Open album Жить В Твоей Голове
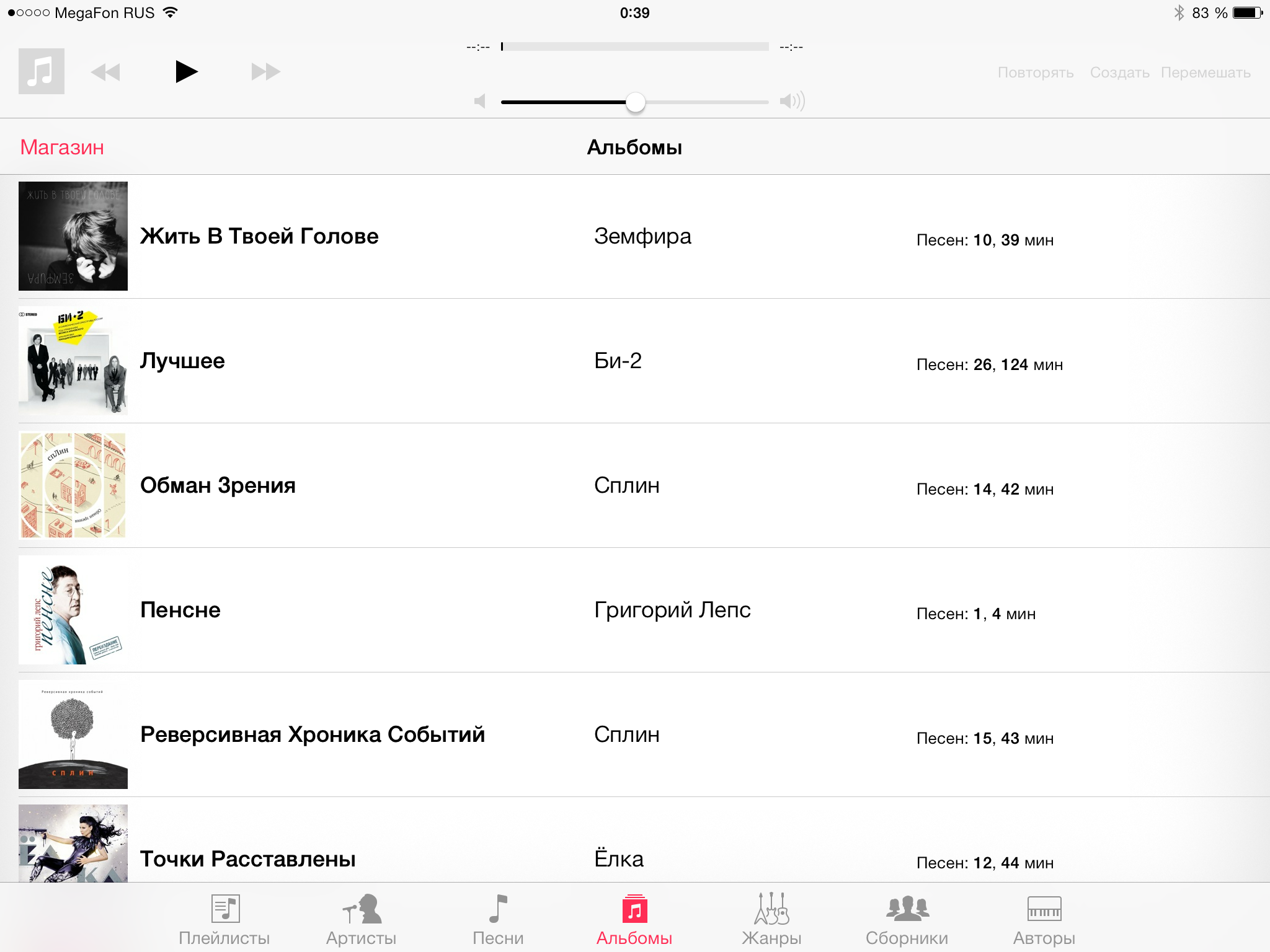Image resolution: width=1270 pixels, height=952 pixels. click(635, 236)
